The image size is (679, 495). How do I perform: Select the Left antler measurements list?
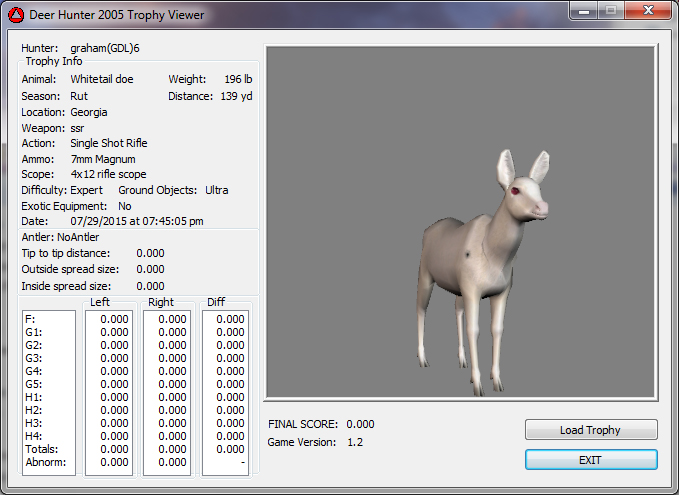tap(108, 390)
